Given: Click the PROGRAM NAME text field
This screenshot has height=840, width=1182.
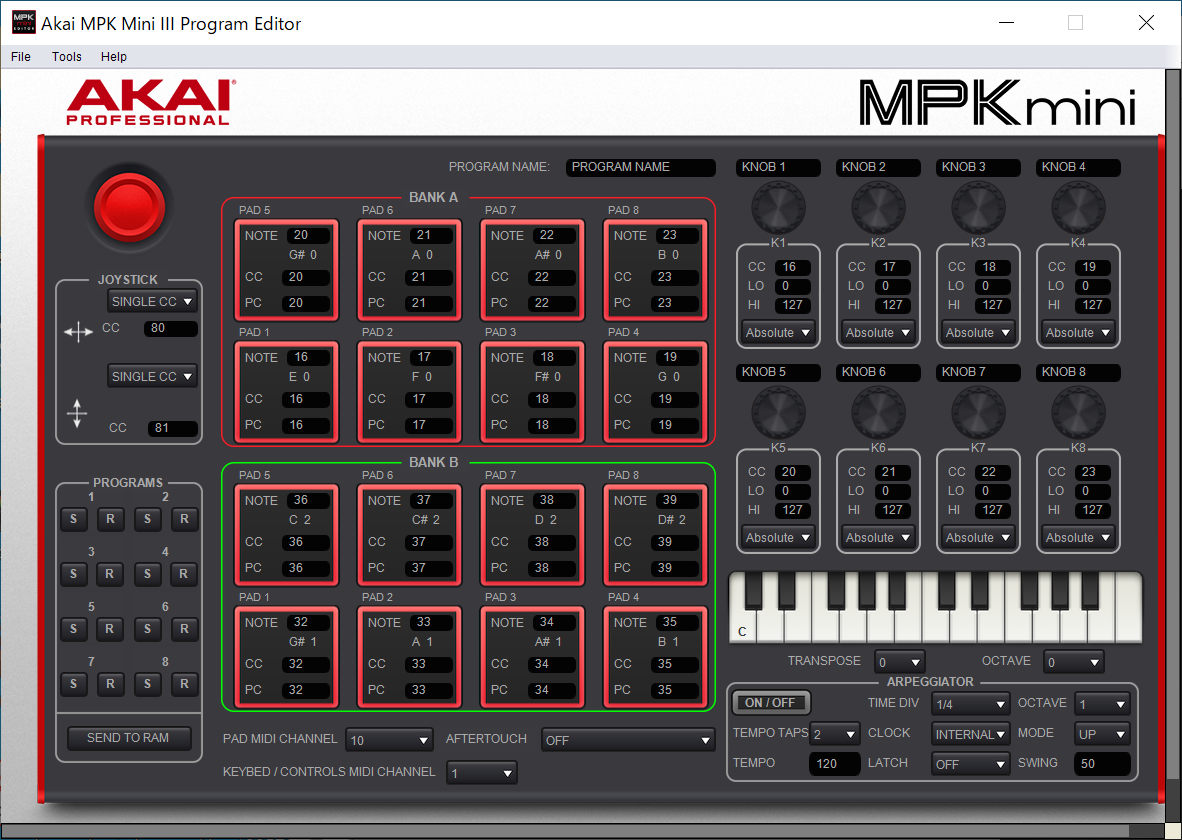Looking at the screenshot, I should pos(640,167).
